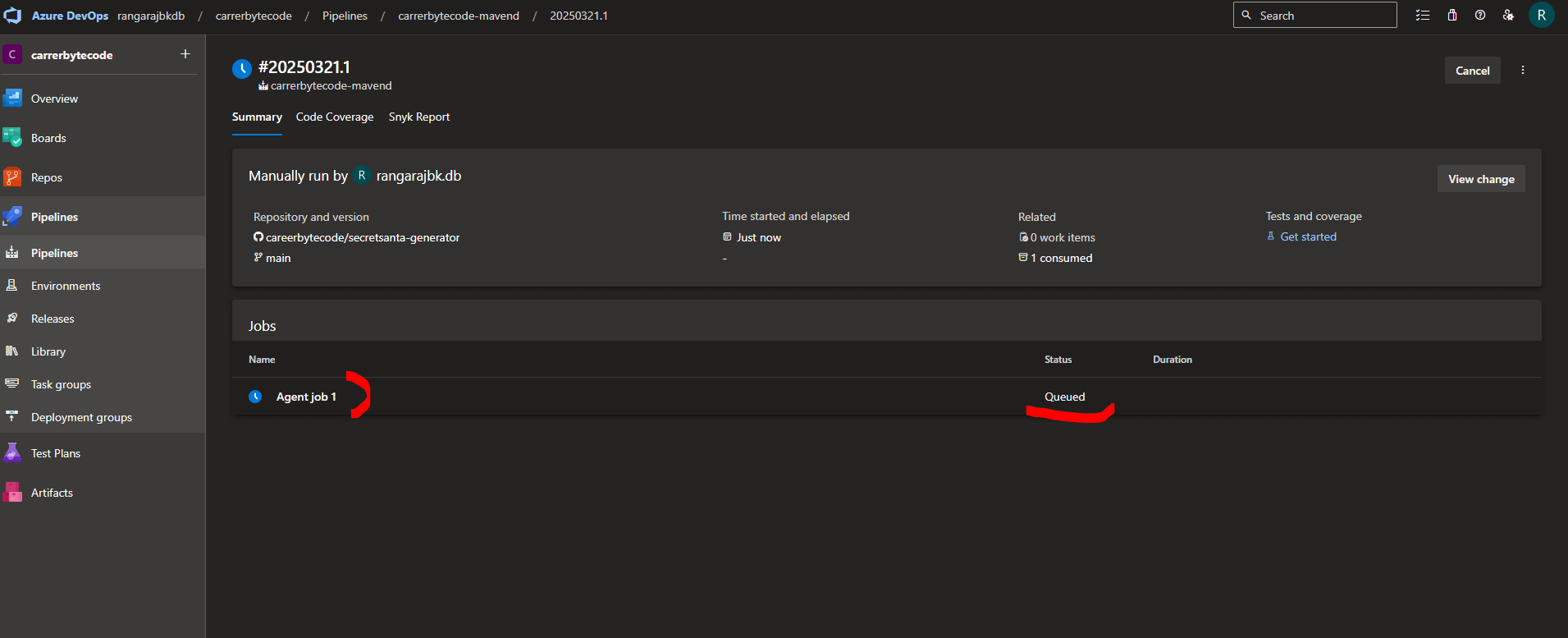Click the rangarajbk.db user name
1568x638 pixels.
(x=418, y=176)
